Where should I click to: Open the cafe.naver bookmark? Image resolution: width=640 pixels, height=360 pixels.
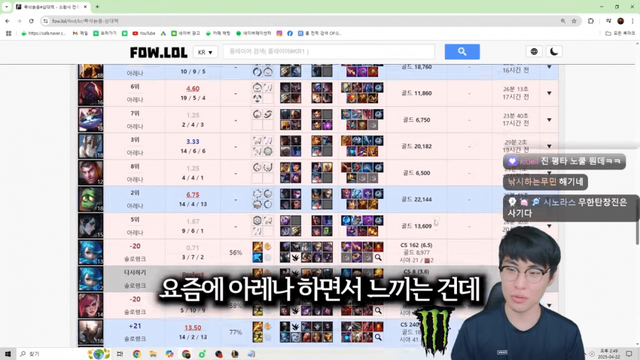coord(44,33)
